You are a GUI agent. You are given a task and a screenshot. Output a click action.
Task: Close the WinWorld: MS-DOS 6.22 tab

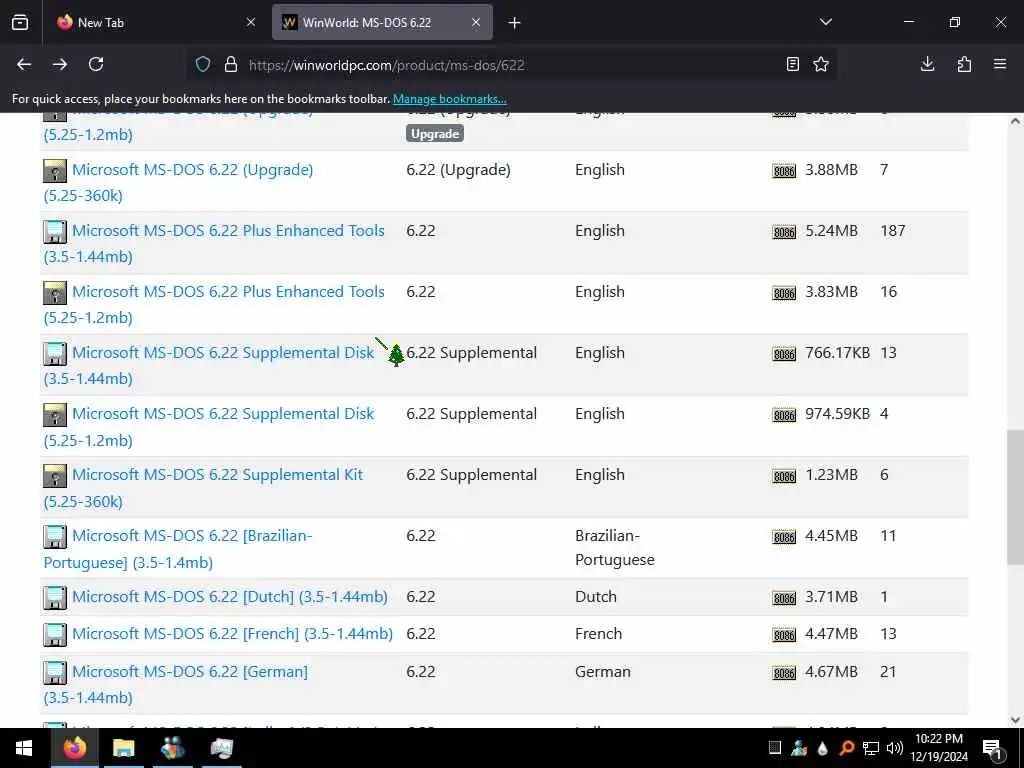pyautogui.click(x=476, y=22)
